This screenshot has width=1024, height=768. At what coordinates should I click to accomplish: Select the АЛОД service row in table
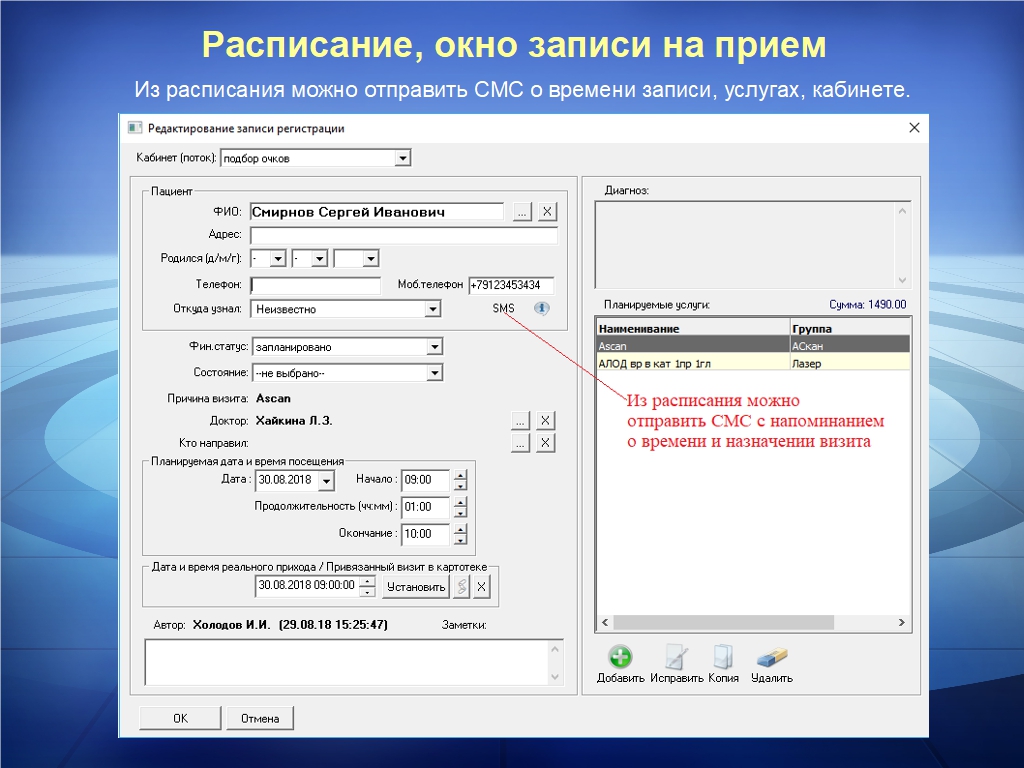coord(692,364)
